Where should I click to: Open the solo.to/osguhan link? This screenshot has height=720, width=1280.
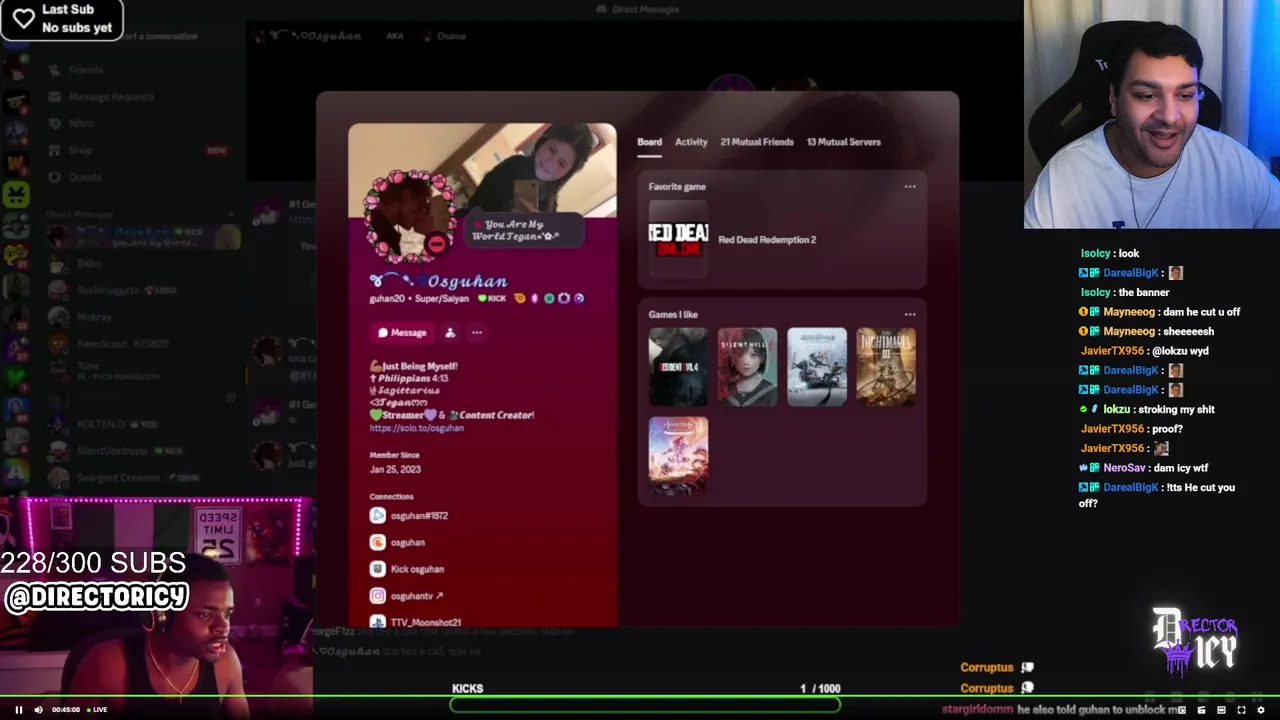(x=417, y=428)
